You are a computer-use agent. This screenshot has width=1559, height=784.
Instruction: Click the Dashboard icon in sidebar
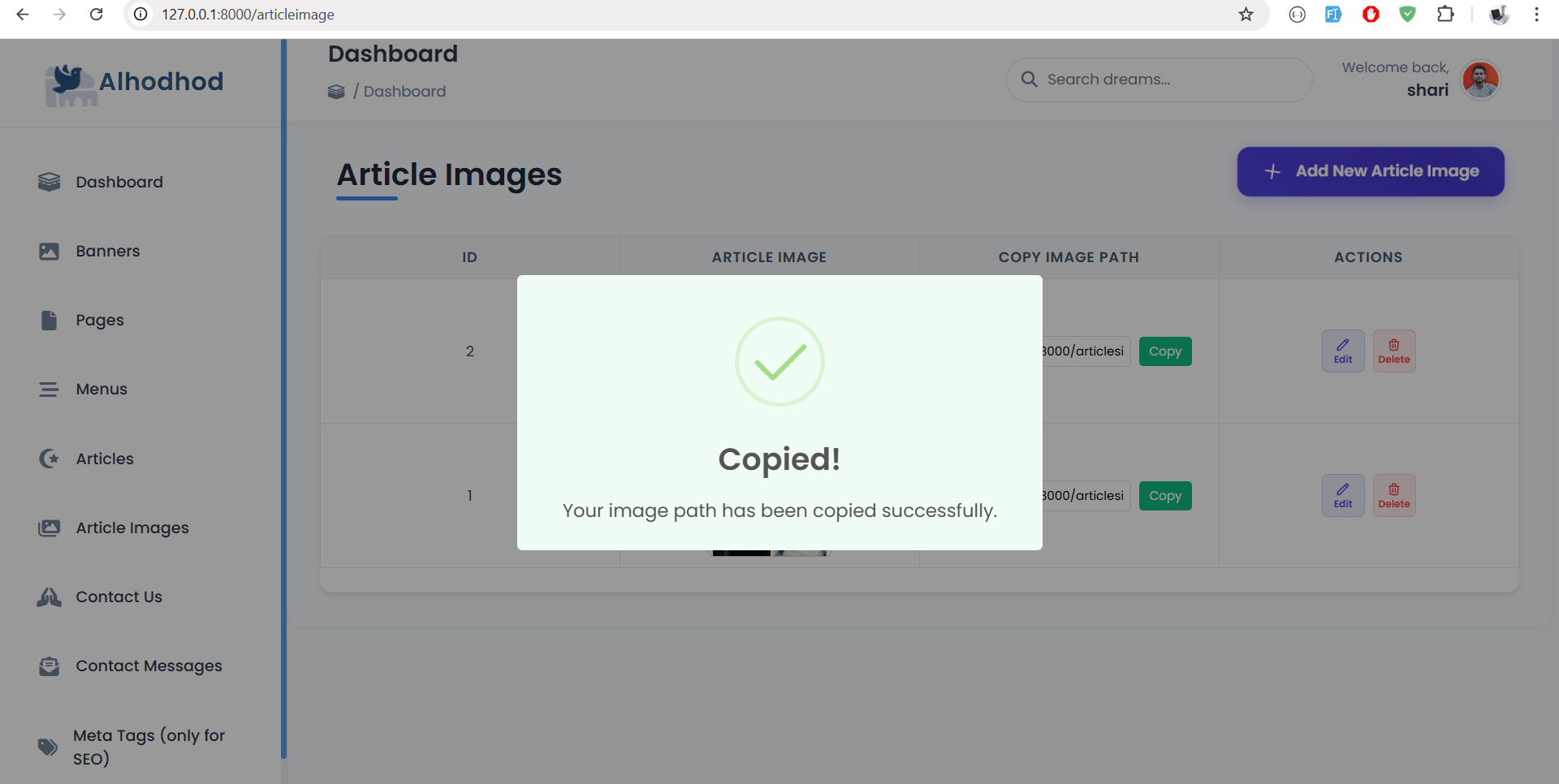tap(49, 182)
